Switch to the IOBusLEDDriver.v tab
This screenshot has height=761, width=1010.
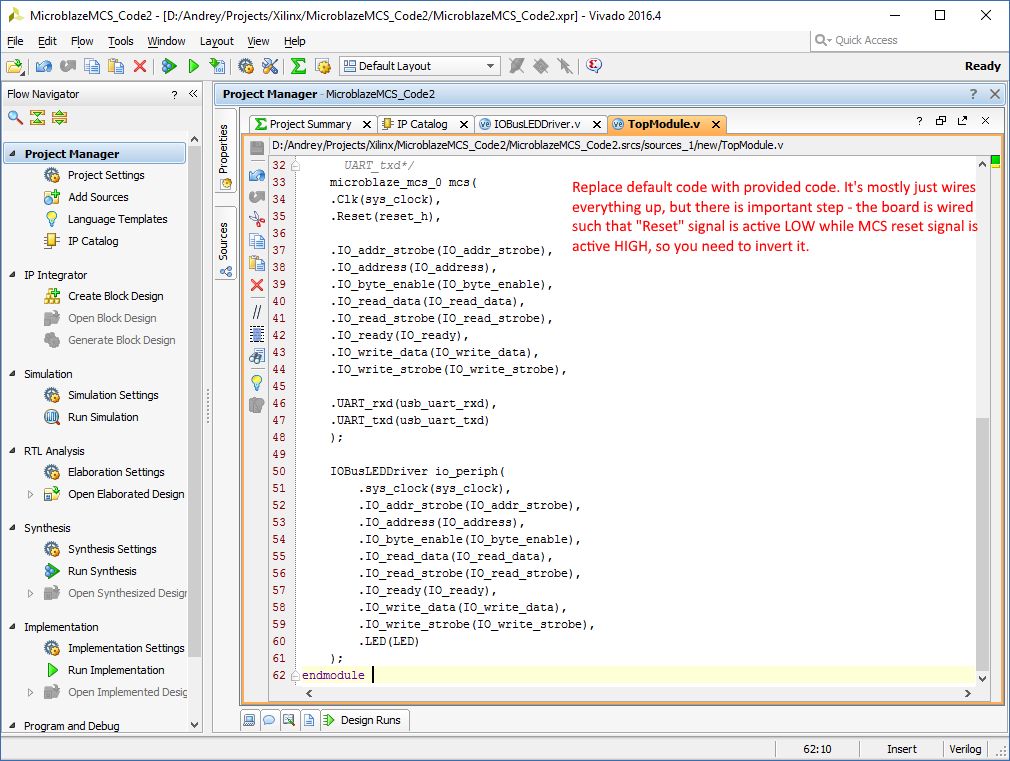[x=536, y=124]
